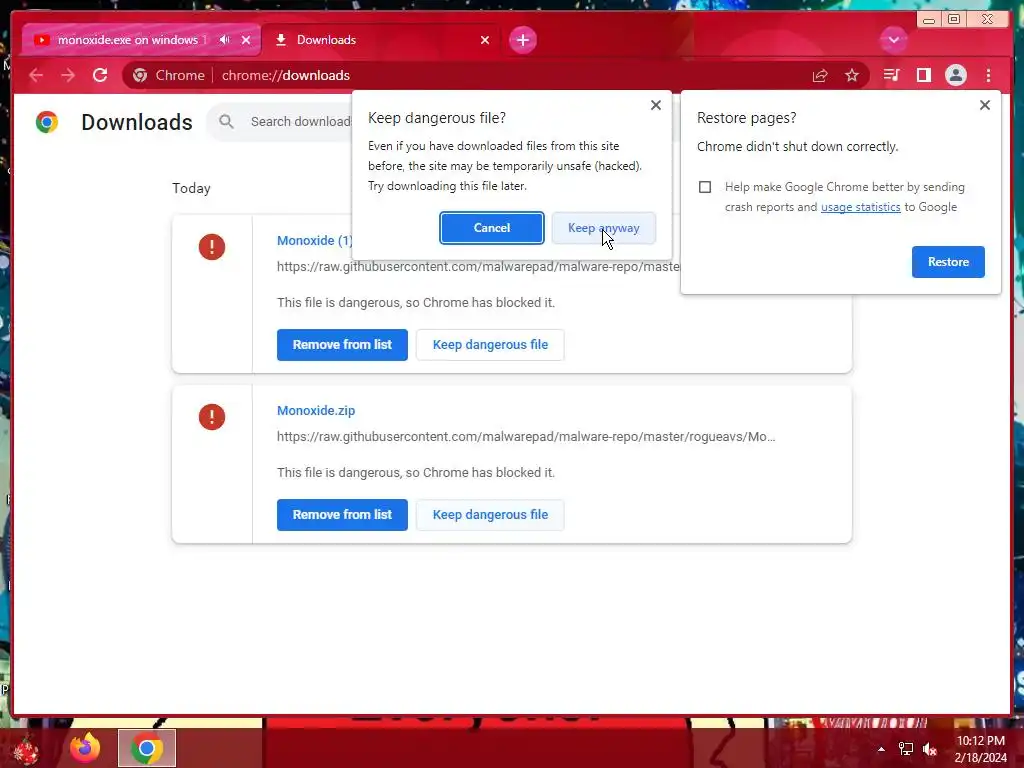Check the send crash reports checkbox
This screenshot has width=1024, height=768.
[x=705, y=187]
